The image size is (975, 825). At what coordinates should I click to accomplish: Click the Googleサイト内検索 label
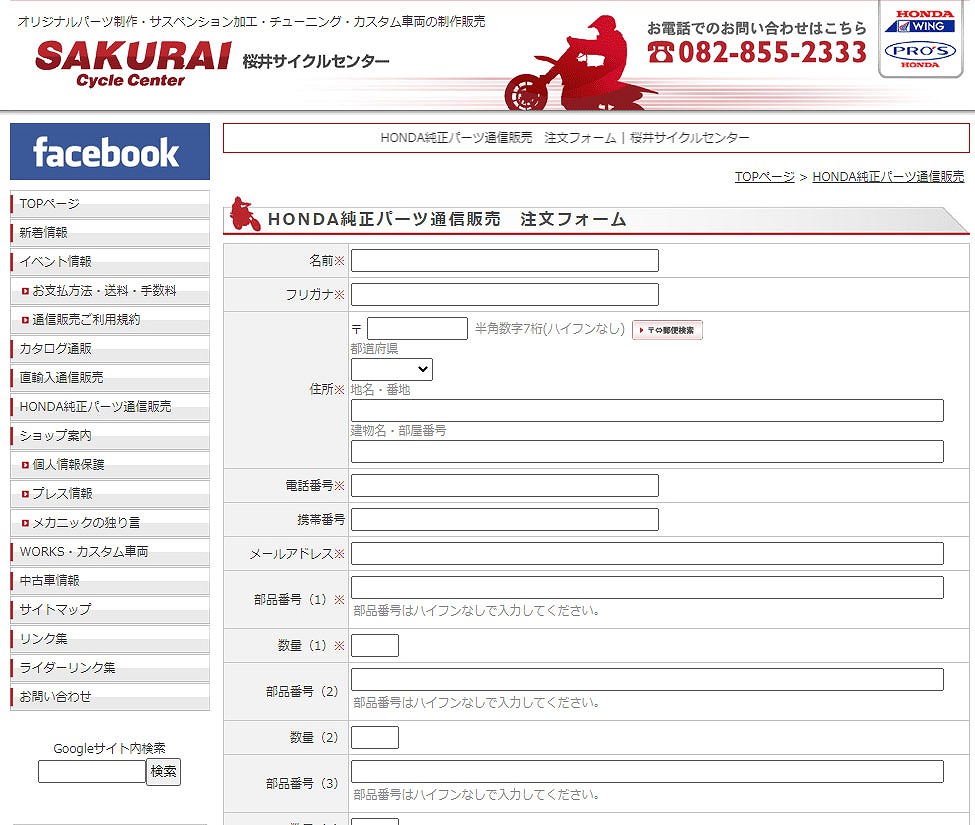click(109, 748)
